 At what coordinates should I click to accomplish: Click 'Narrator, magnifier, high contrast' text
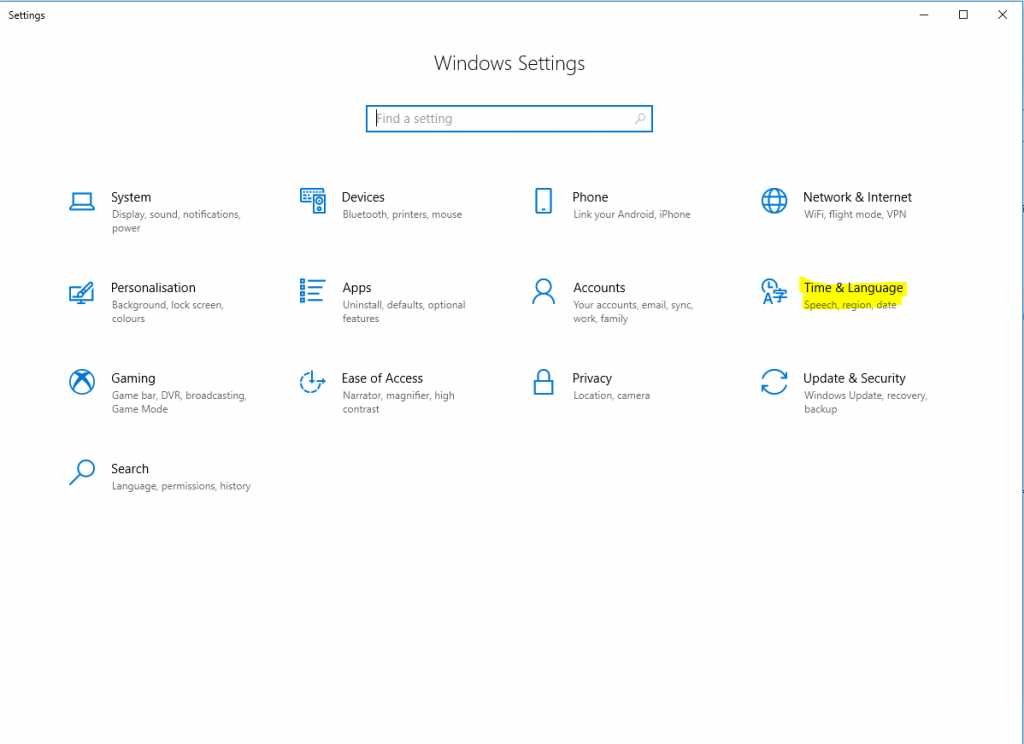[398, 402]
